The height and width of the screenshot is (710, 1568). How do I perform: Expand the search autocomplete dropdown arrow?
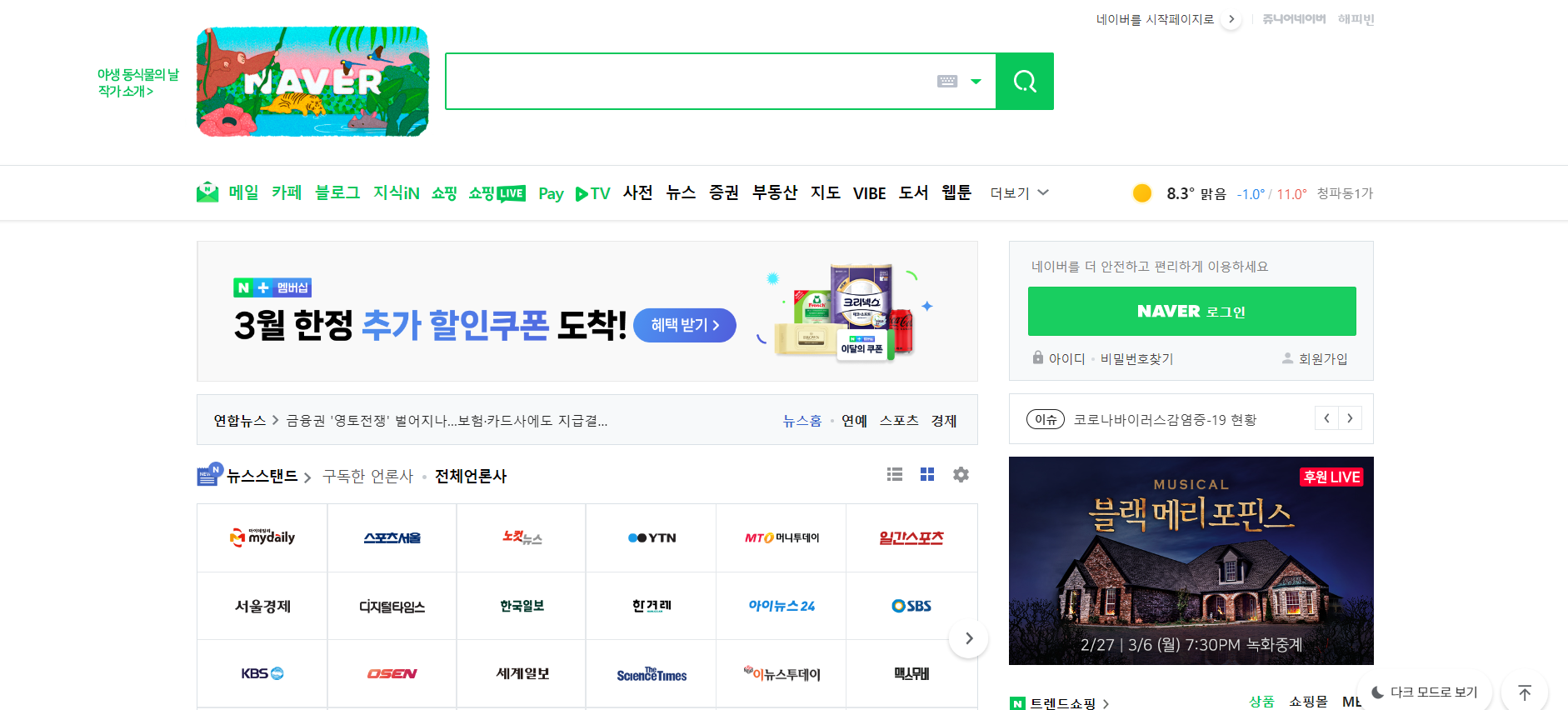coord(976,82)
